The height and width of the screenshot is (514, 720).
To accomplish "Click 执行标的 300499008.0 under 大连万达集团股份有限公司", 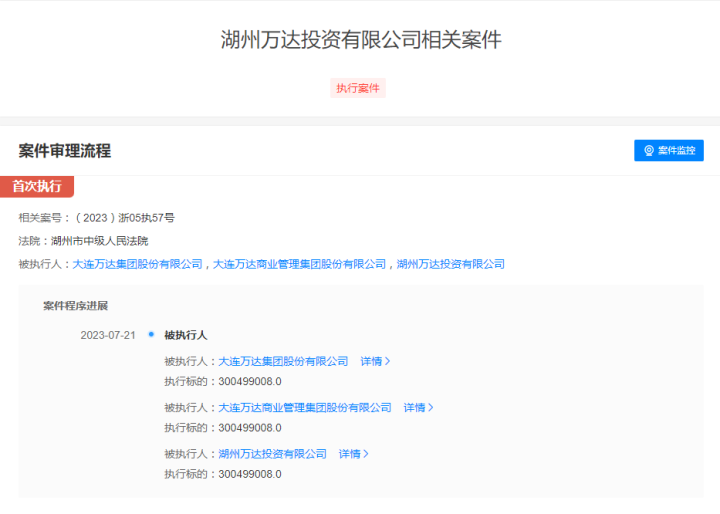I will coord(223,382).
